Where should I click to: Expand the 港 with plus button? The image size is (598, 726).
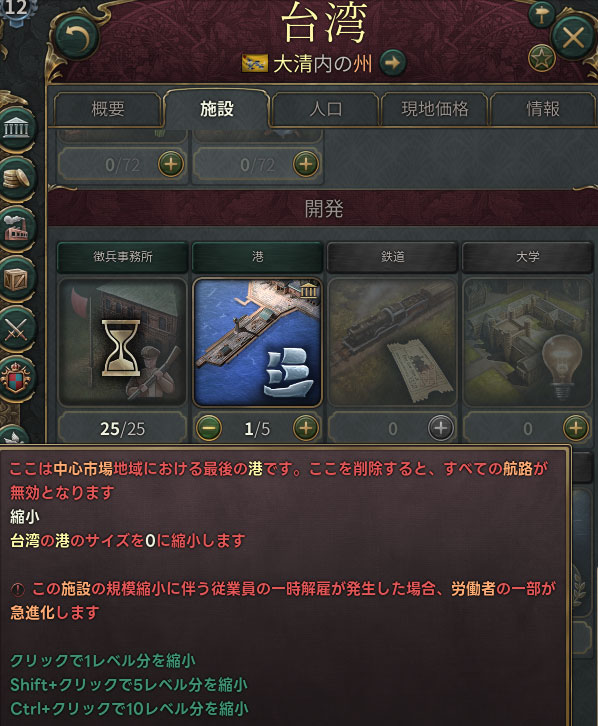[305, 428]
